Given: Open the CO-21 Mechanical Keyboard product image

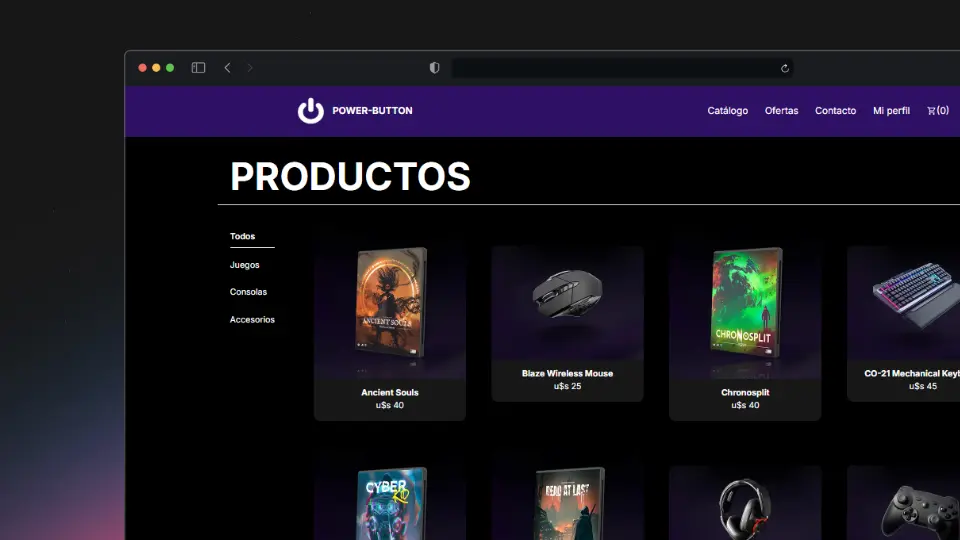Looking at the screenshot, I should [917, 296].
